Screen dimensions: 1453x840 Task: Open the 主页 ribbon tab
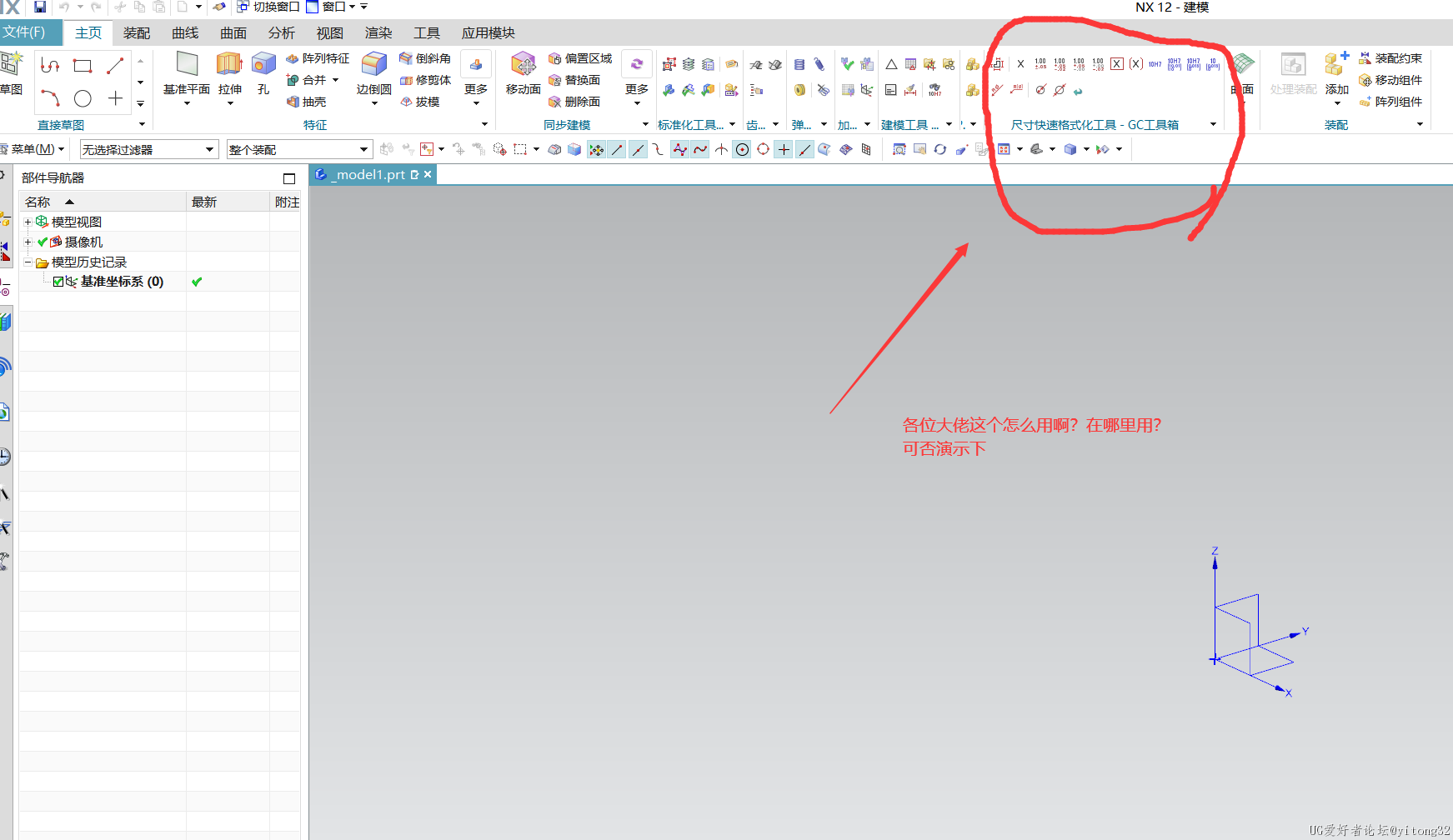tap(88, 32)
